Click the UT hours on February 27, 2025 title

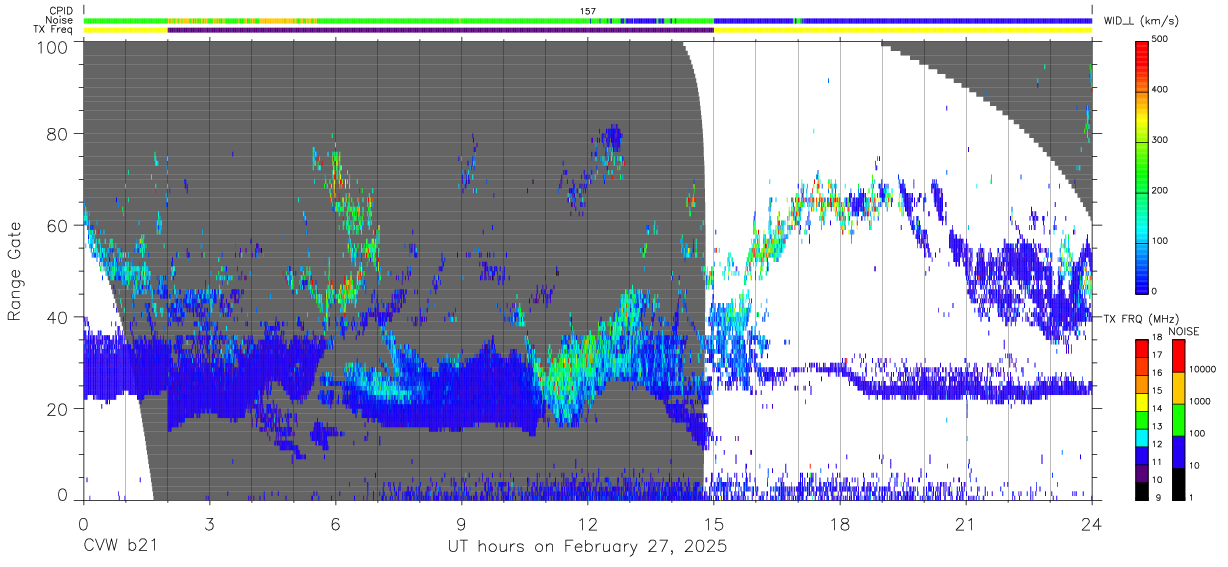tap(588, 547)
